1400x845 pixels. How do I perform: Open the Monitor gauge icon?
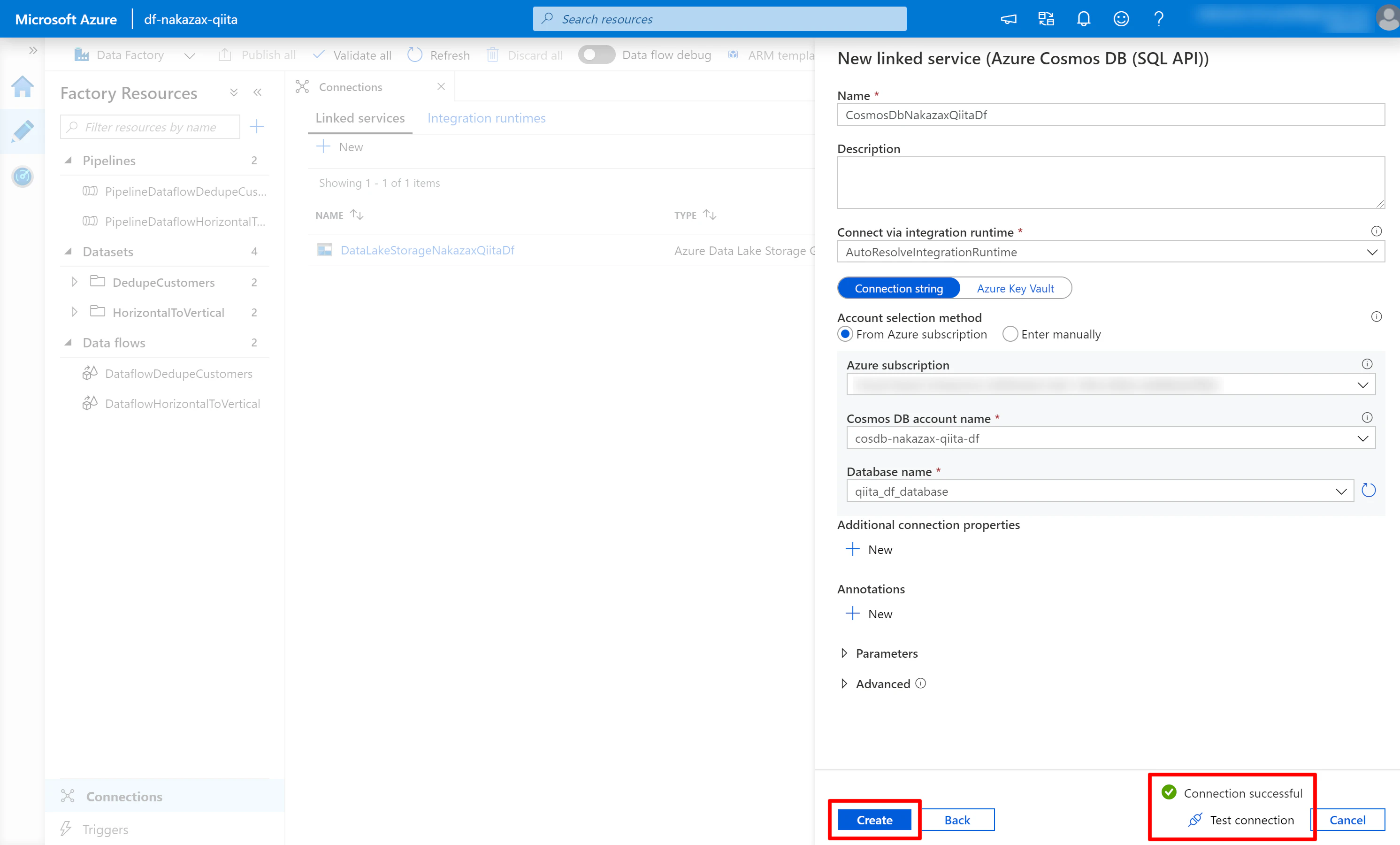click(x=22, y=176)
